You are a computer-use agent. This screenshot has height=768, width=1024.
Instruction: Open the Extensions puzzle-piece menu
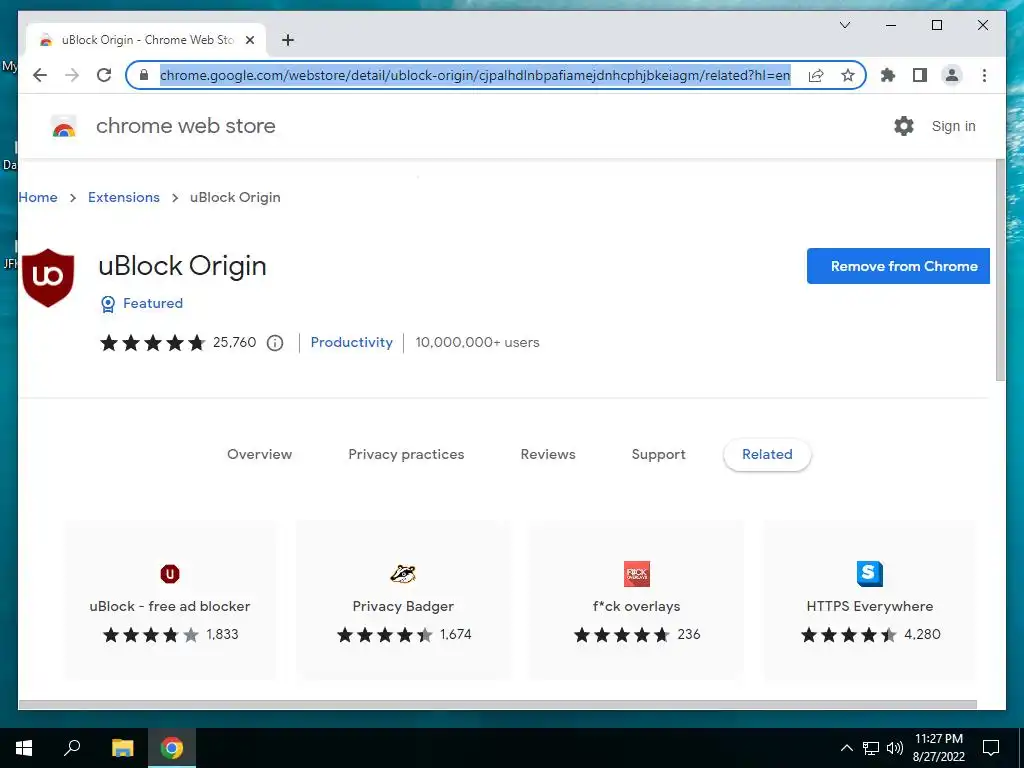pyautogui.click(x=888, y=75)
